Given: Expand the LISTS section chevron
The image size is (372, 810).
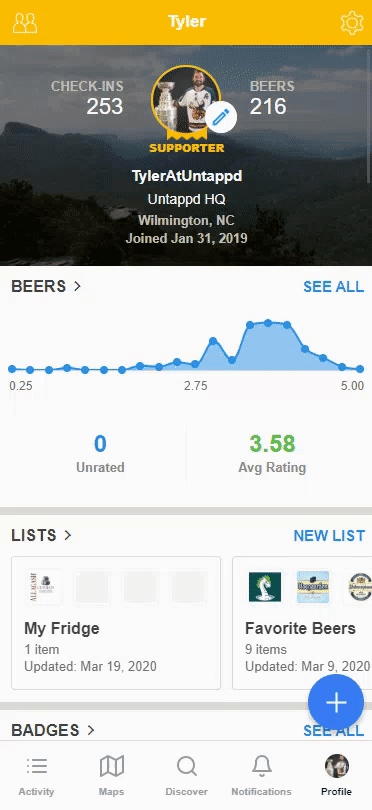Looking at the screenshot, I should point(68,536).
